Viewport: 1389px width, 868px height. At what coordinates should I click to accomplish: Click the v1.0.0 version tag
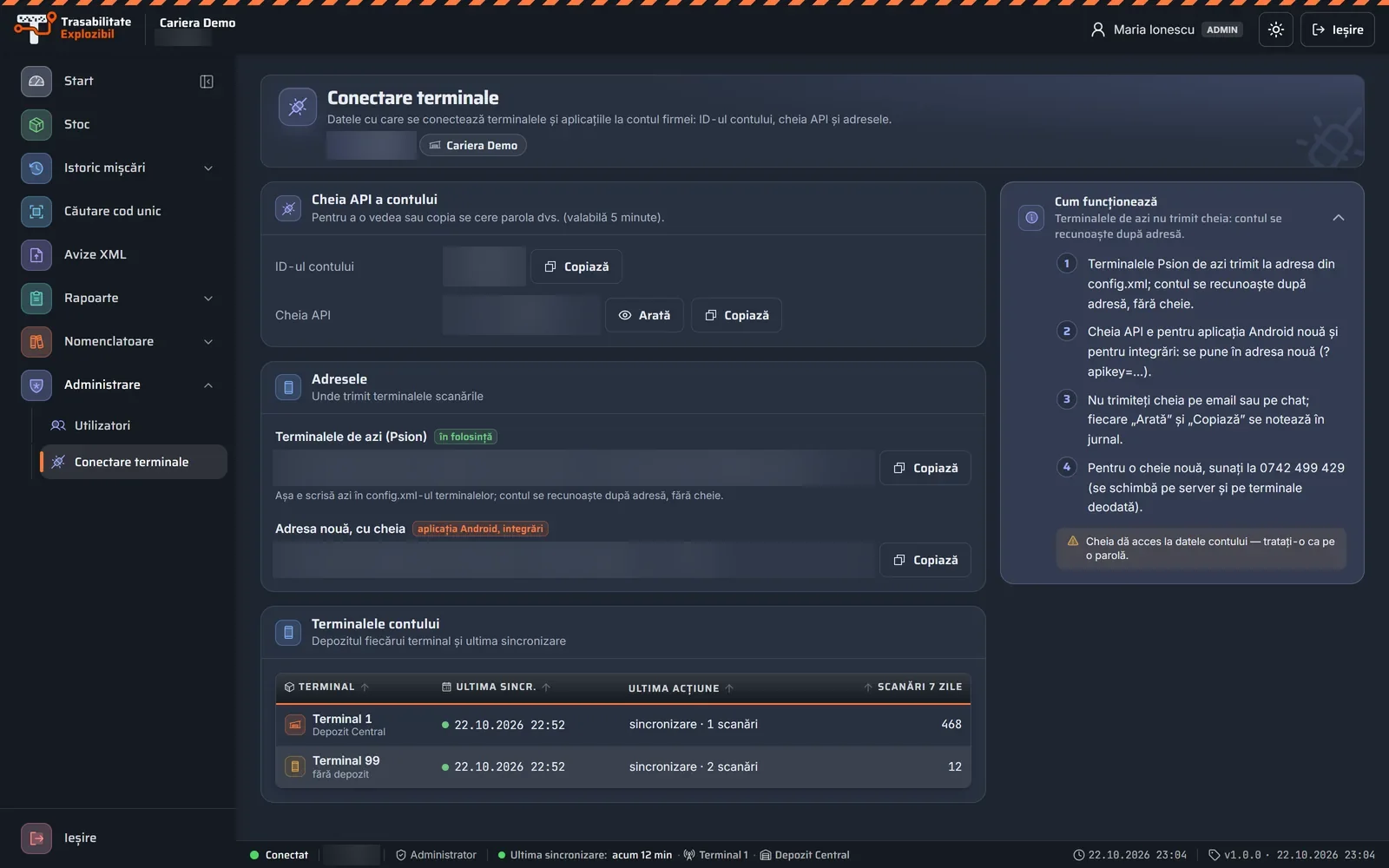click(x=1234, y=855)
